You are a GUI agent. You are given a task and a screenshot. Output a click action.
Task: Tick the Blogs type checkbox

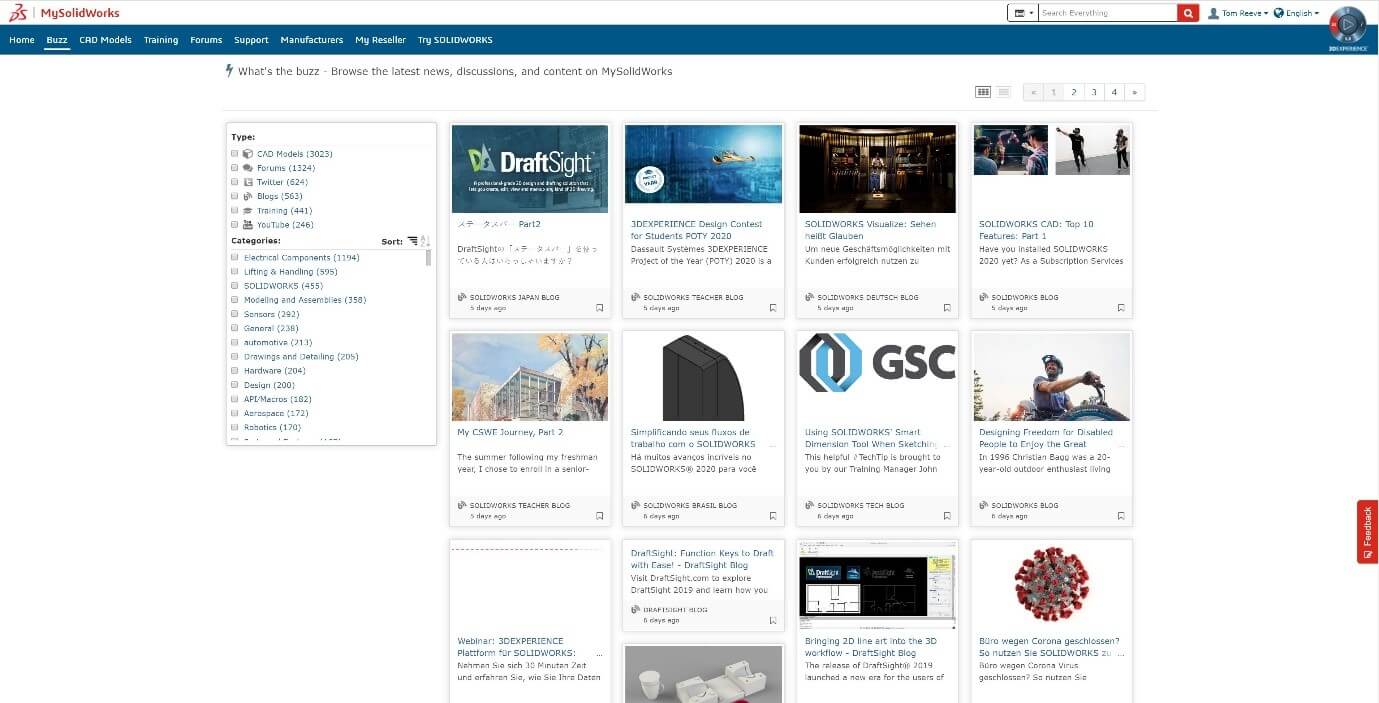pos(235,196)
